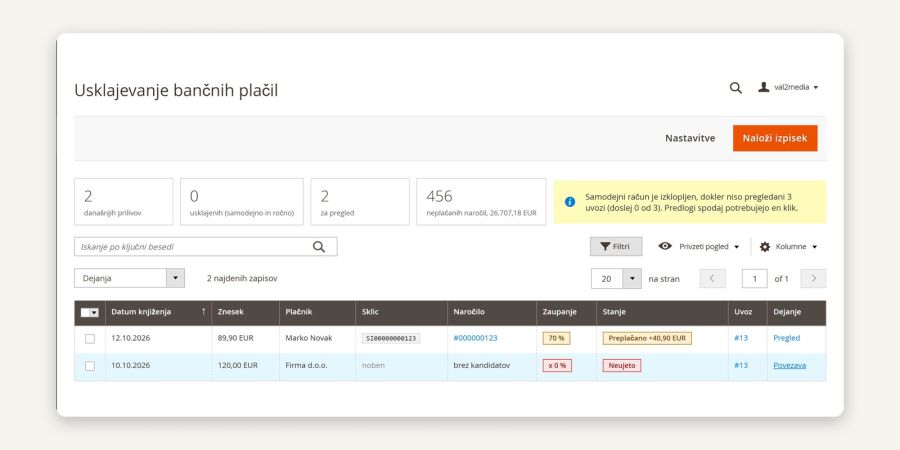Tick the header select-all checkbox
The width and height of the screenshot is (900, 450).
click(85, 312)
